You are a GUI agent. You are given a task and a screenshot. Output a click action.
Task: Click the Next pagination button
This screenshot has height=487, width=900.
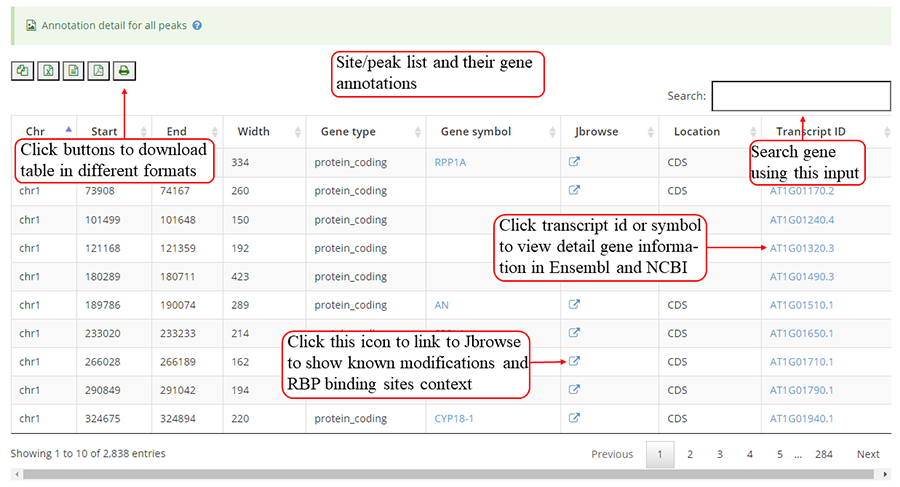pos(867,454)
